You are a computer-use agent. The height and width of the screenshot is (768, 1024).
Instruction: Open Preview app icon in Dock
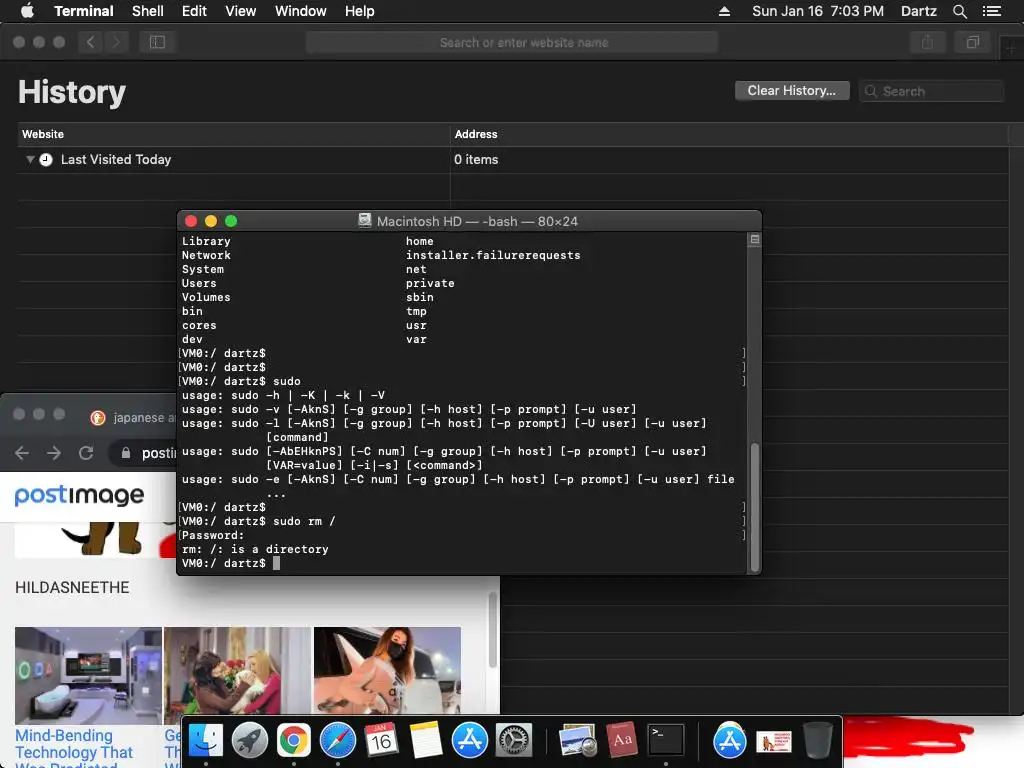(577, 741)
